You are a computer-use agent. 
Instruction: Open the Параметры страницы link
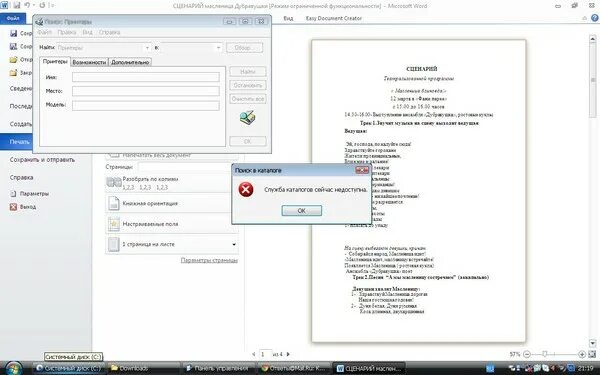click(209, 260)
